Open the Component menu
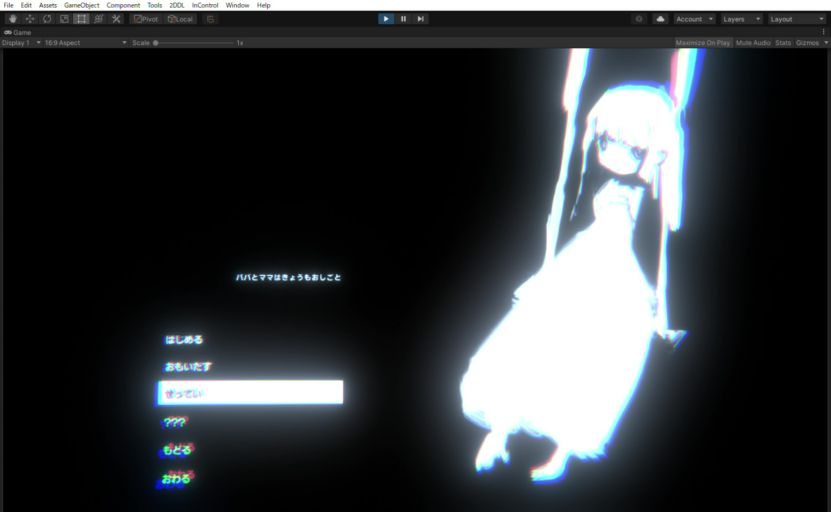Image resolution: width=831 pixels, height=512 pixels. pyautogui.click(x=123, y=5)
